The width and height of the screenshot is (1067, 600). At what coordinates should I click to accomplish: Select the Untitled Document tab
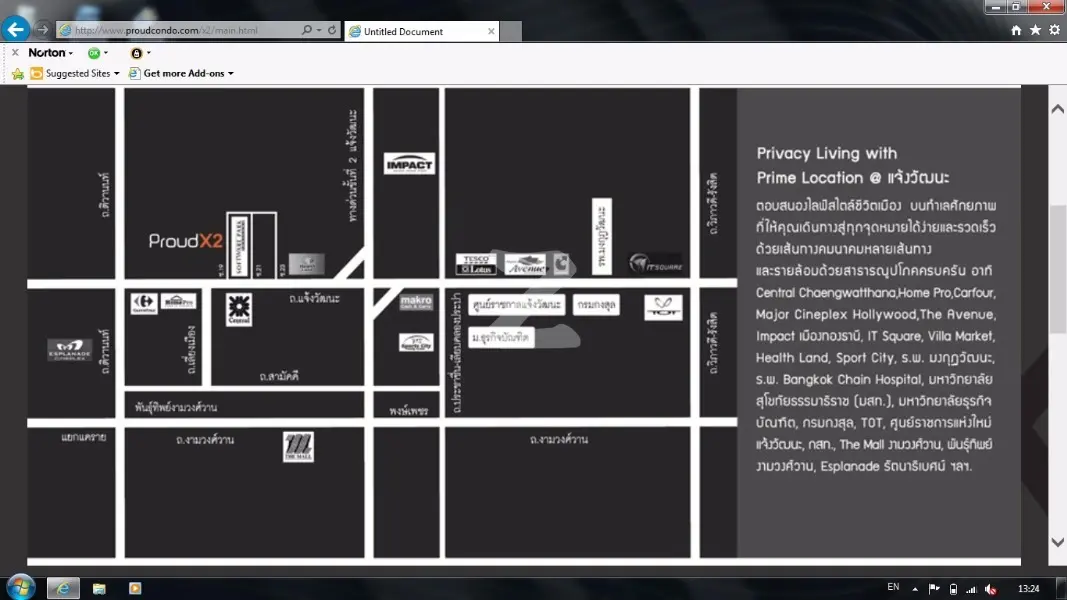[x=422, y=31]
